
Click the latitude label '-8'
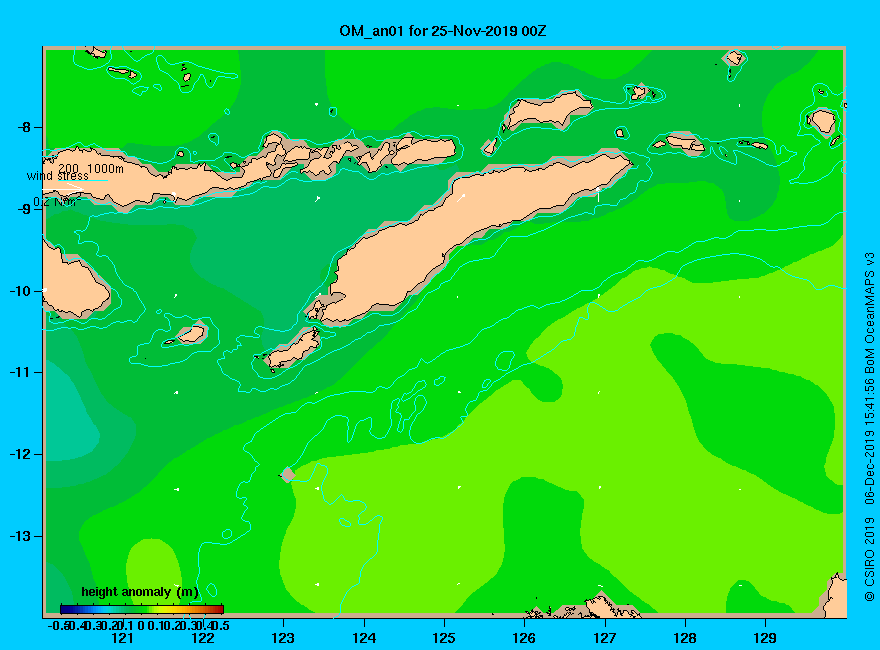(24, 127)
